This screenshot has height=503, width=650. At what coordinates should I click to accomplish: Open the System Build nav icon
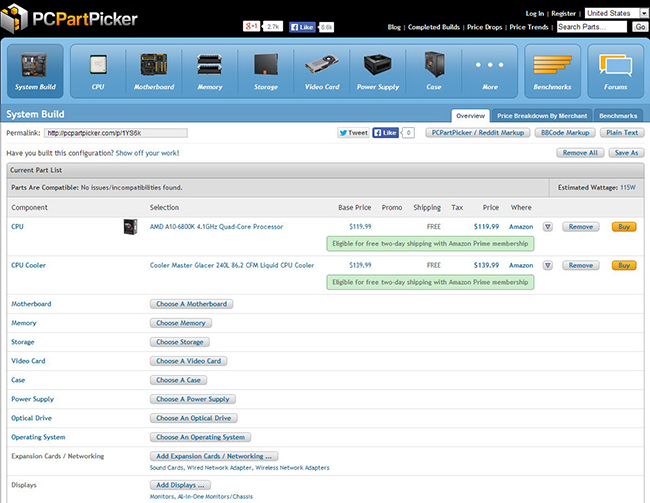pyautogui.click(x=35, y=71)
